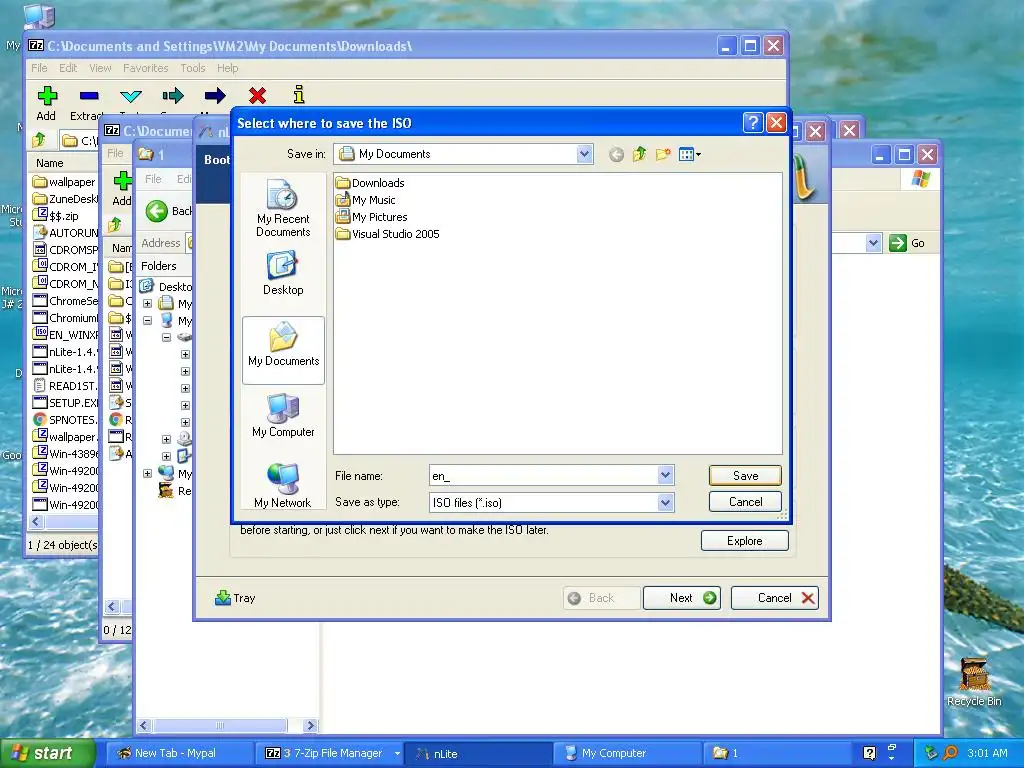
Task: Open the Explorer address bar dropdown
Action: coord(873,243)
